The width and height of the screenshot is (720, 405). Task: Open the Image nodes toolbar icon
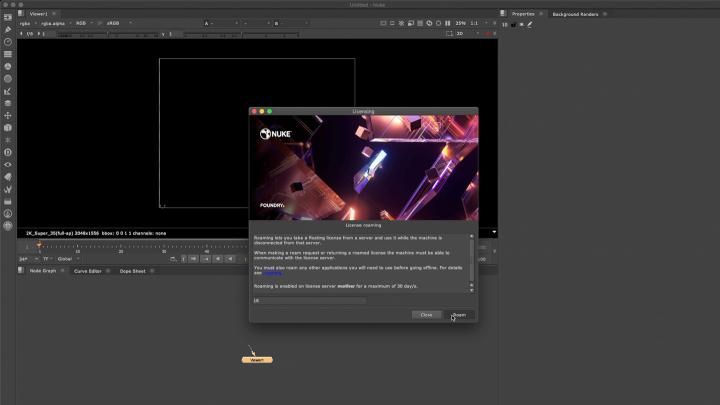tap(8, 17)
